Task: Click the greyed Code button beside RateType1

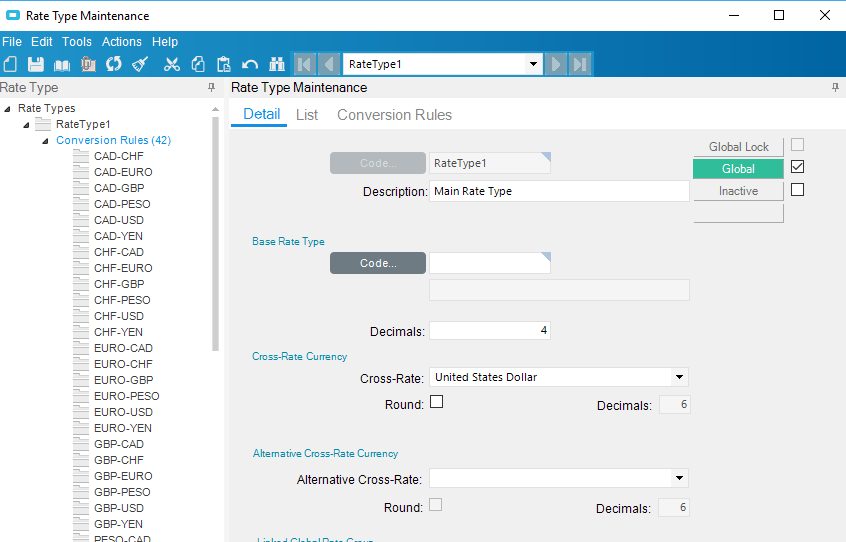Action: click(x=378, y=163)
